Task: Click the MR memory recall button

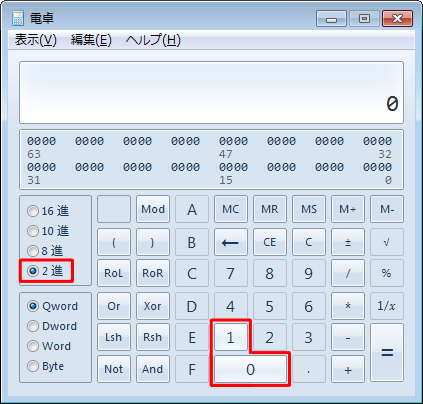Action: pos(270,209)
